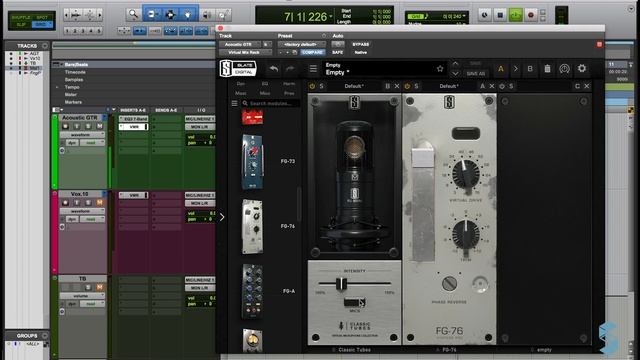Record-arm the Vox.10 track
The width and height of the screenshot is (640, 360).
[65, 202]
